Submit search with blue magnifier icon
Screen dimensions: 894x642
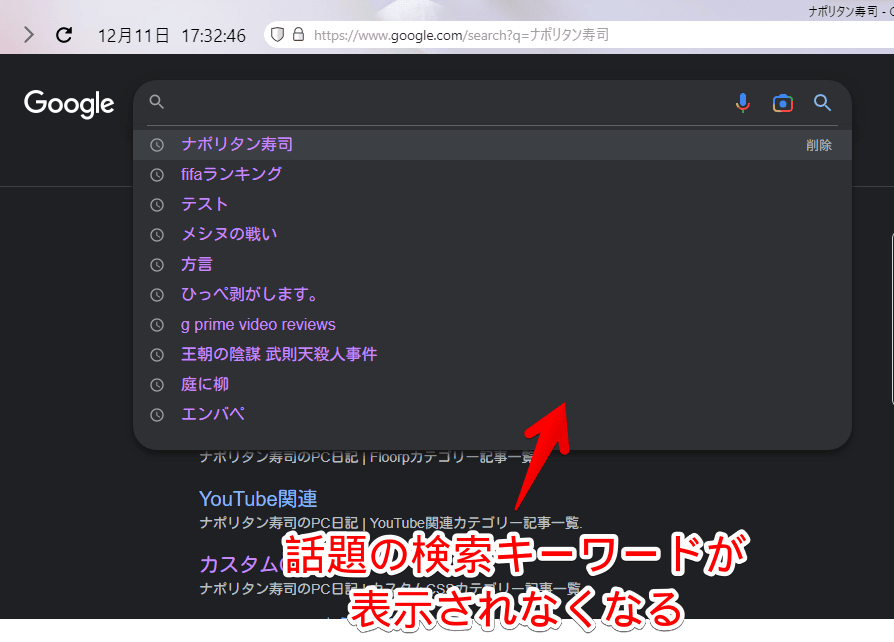[x=822, y=103]
